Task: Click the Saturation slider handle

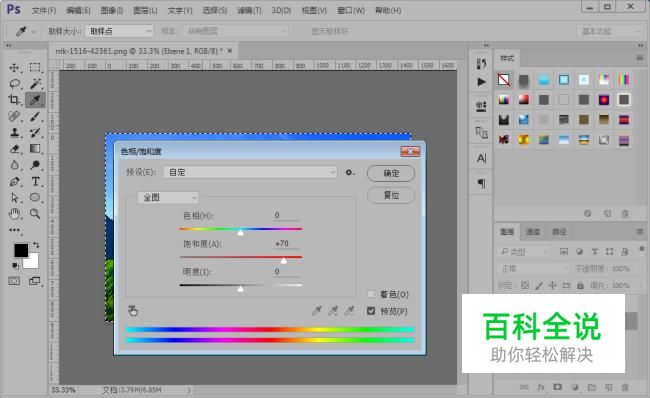Action: (x=284, y=261)
